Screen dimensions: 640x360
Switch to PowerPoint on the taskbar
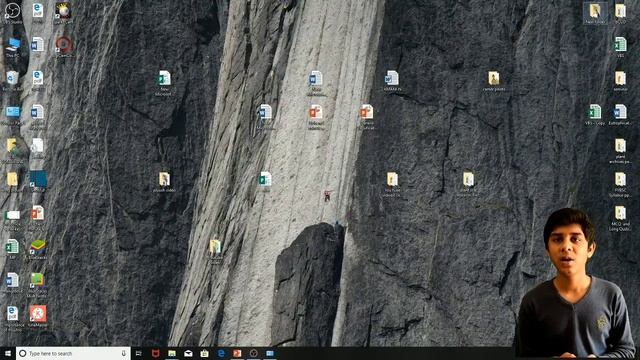click(x=237, y=353)
